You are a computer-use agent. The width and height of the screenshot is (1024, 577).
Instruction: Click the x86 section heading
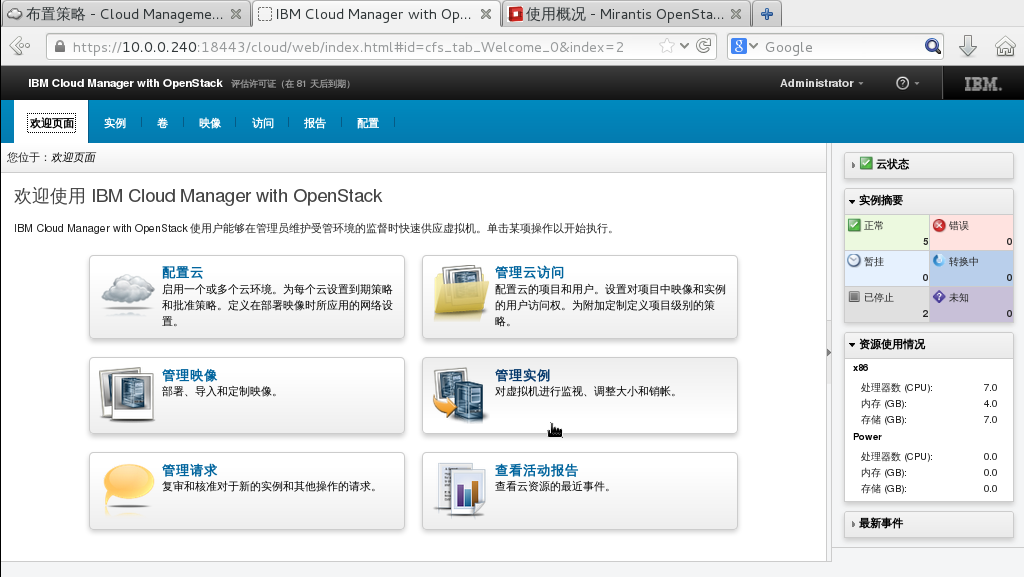[861, 367]
